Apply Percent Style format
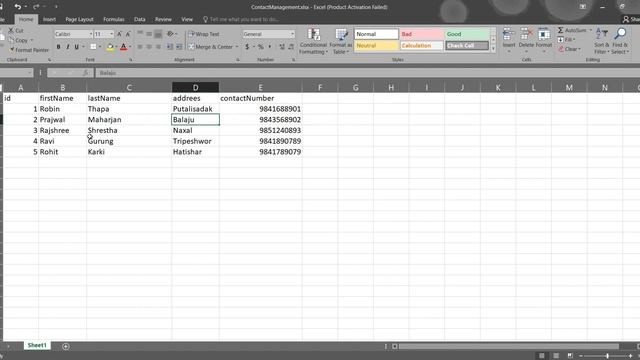 pyautogui.click(x=260, y=47)
